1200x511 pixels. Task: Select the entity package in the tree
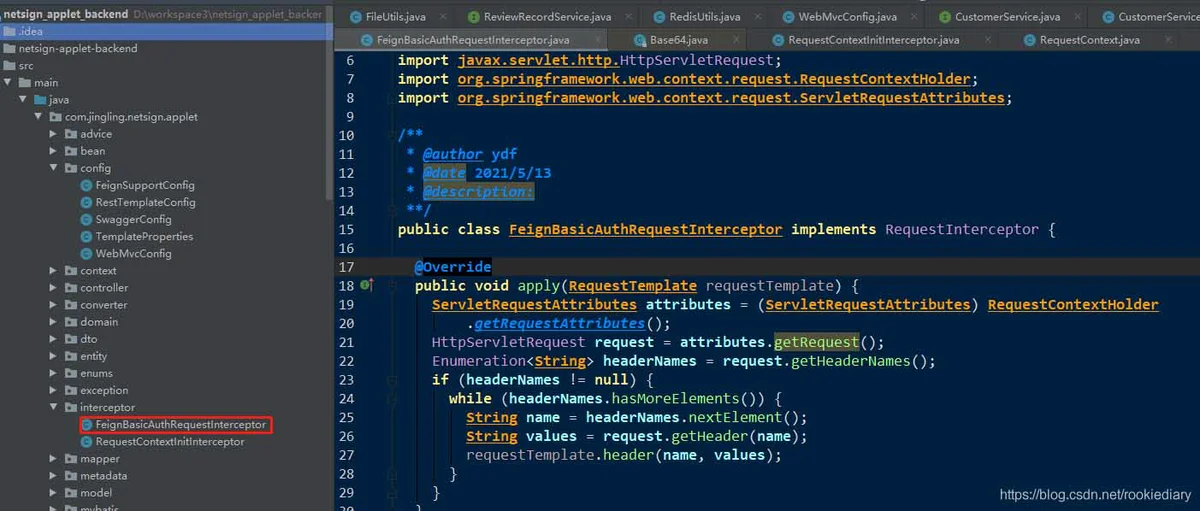93,356
